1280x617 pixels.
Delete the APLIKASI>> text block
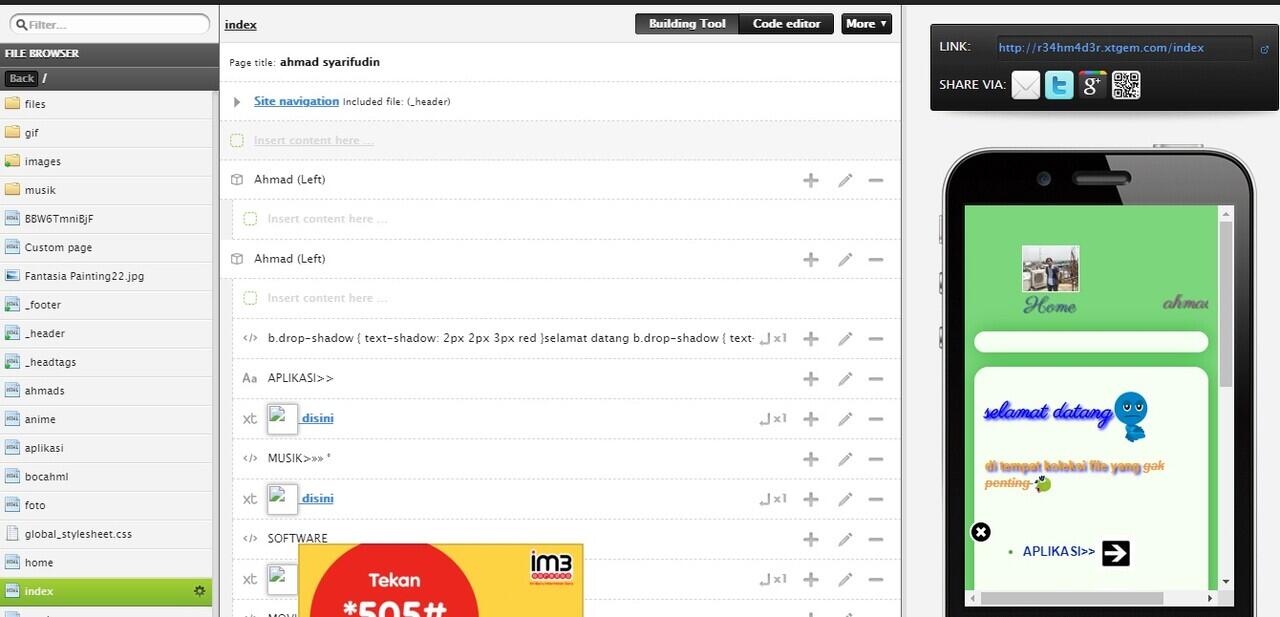point(876,379)
